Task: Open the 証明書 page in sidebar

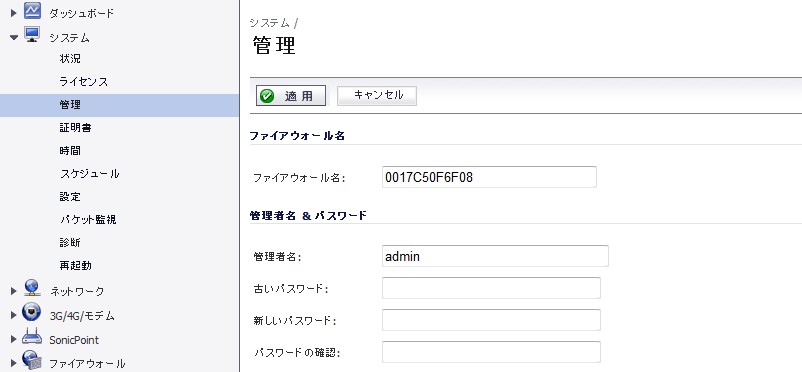Action: pyautogui.click(x=75, y=128)
